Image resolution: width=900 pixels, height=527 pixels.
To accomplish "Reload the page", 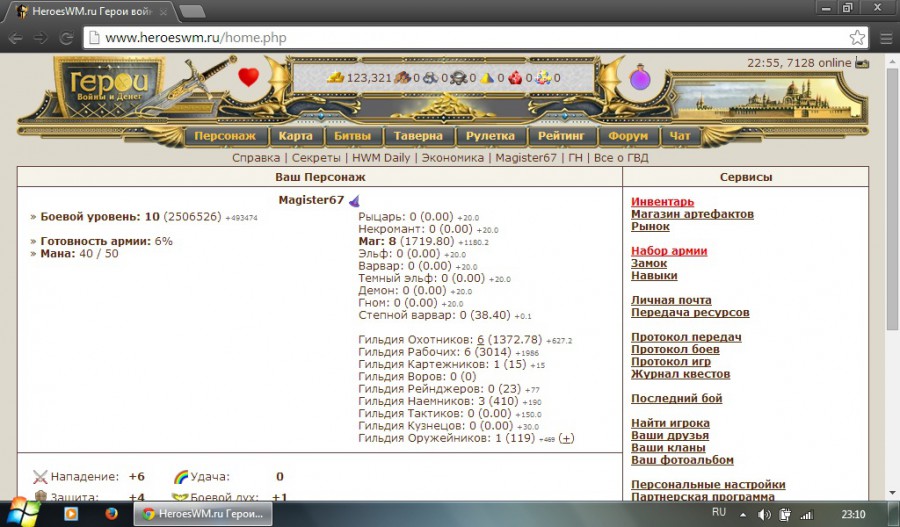I will point(67,38).
